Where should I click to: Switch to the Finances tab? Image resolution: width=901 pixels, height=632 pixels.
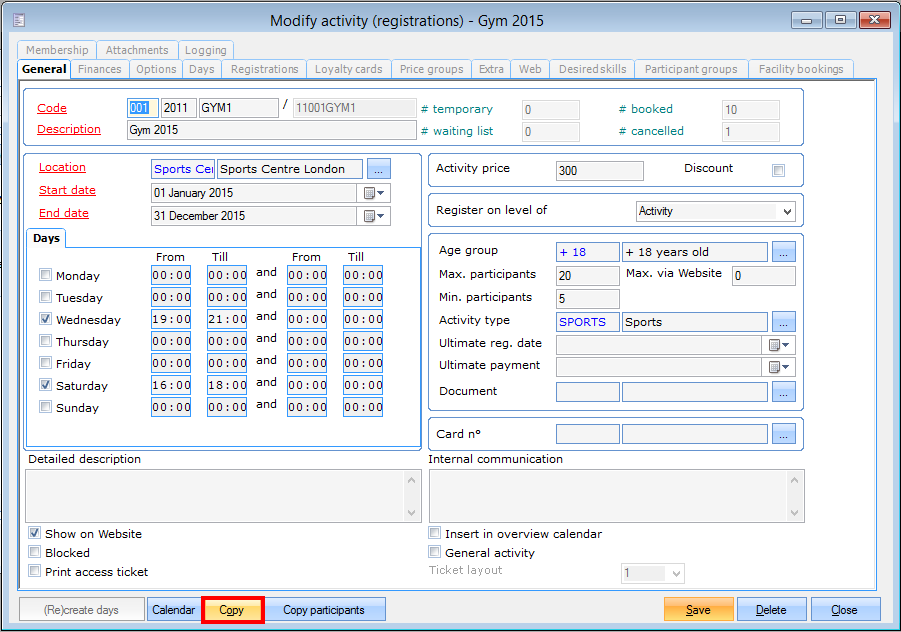(x=100, y=69)
